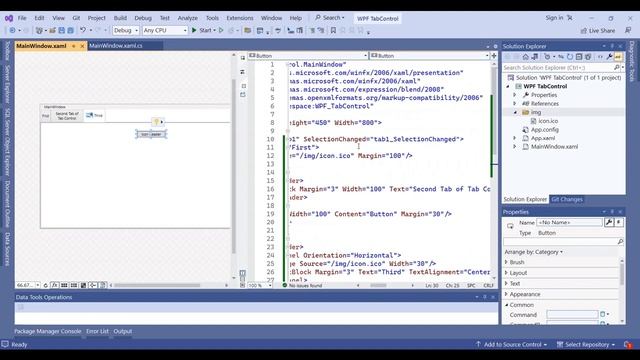The height and width of the screenshot is (360, 640).
Task: Expand MainWindow.xaml node in Solution Explorer
Action: [x=515, y=147]
